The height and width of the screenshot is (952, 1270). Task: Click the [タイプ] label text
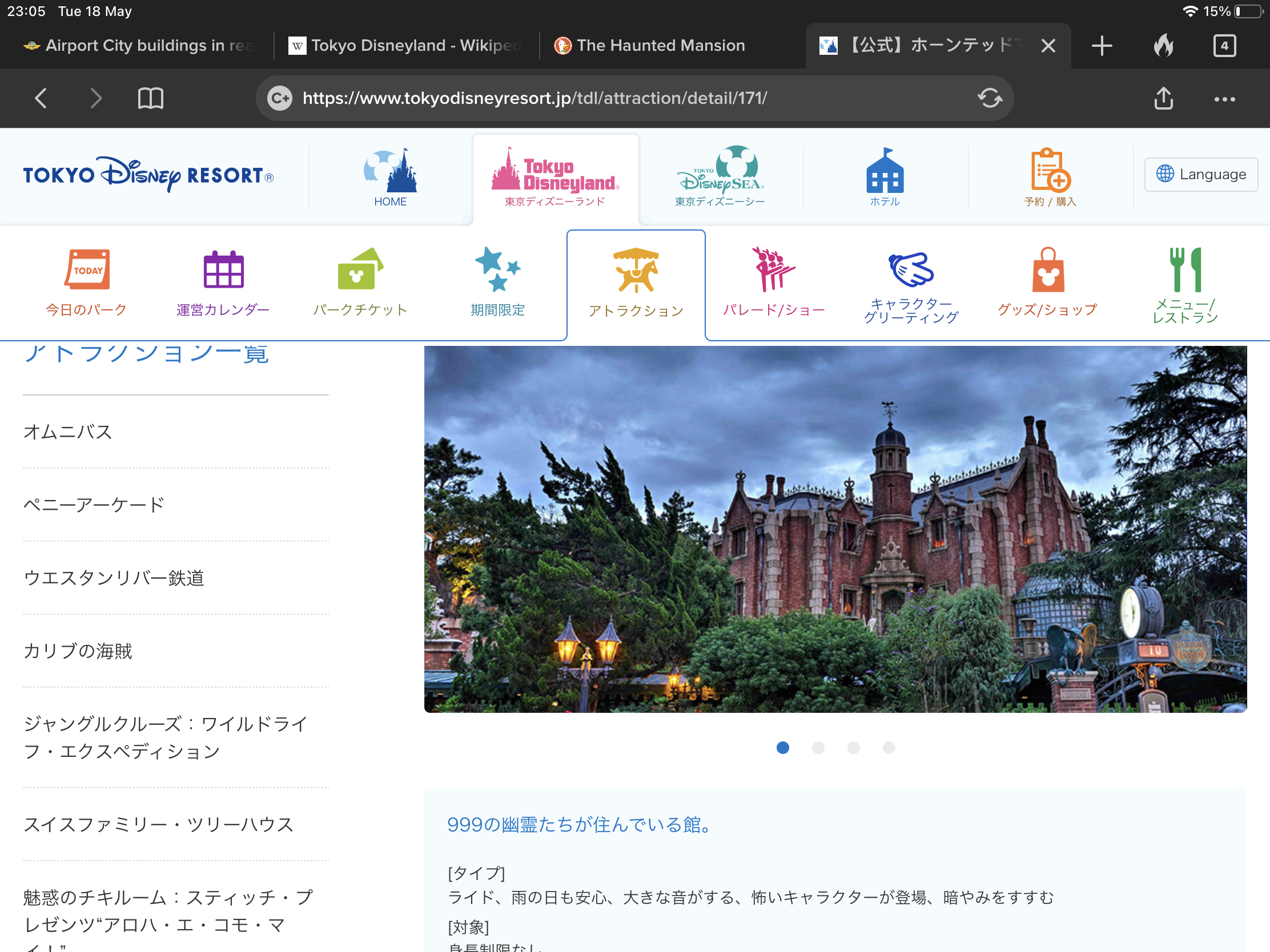pos(476,873)
